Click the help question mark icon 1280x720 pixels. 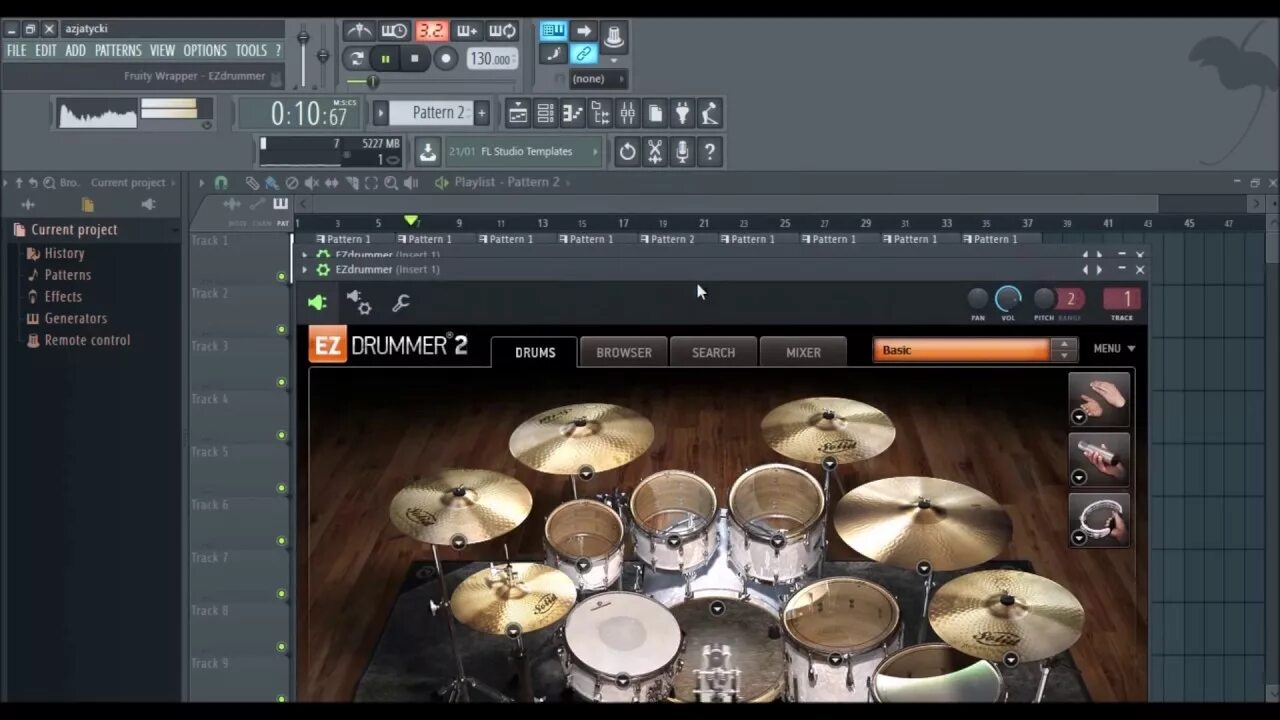tap(709, 152)
